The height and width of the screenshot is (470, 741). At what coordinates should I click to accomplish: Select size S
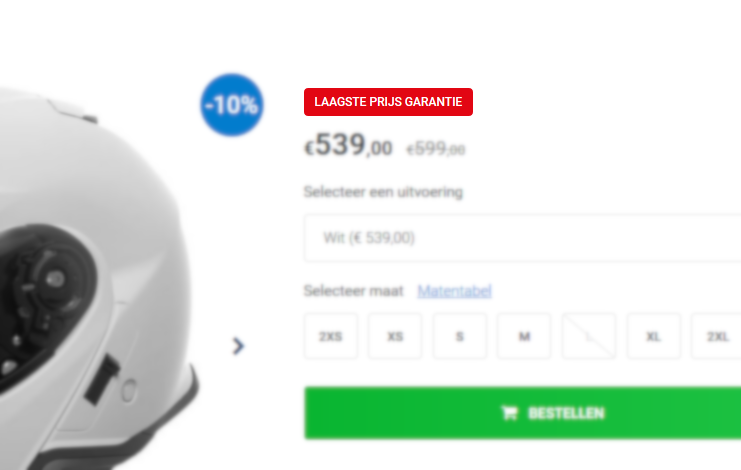click(460, 336)
